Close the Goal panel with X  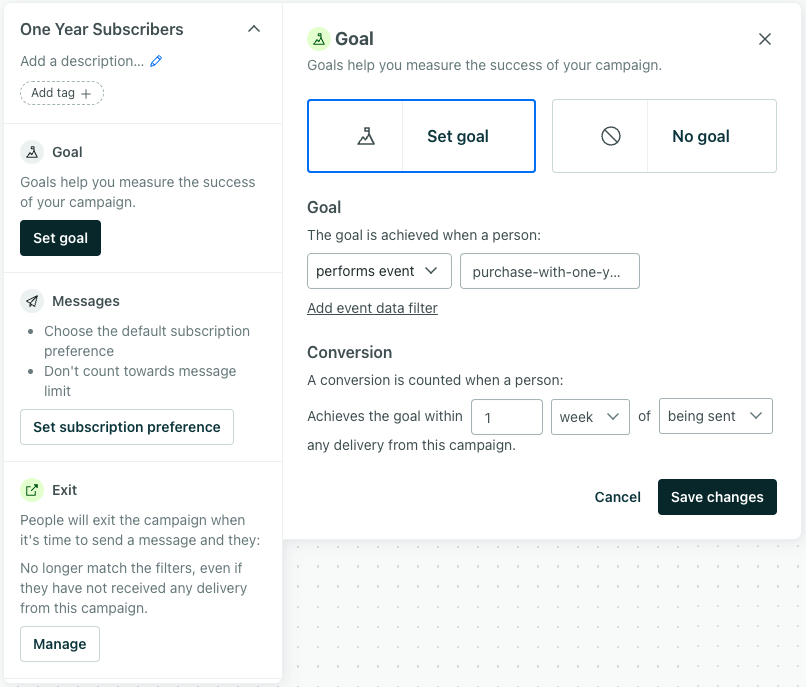click(765, 39)
